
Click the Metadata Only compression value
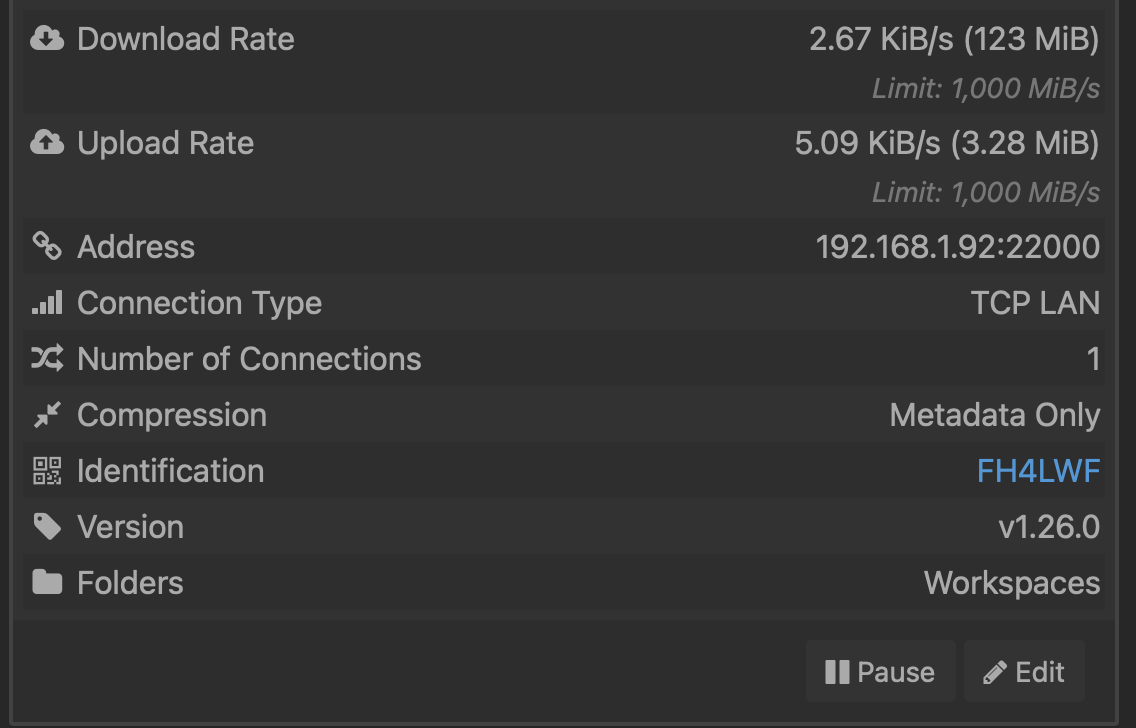pyautogui.click(x=995, y=415)
